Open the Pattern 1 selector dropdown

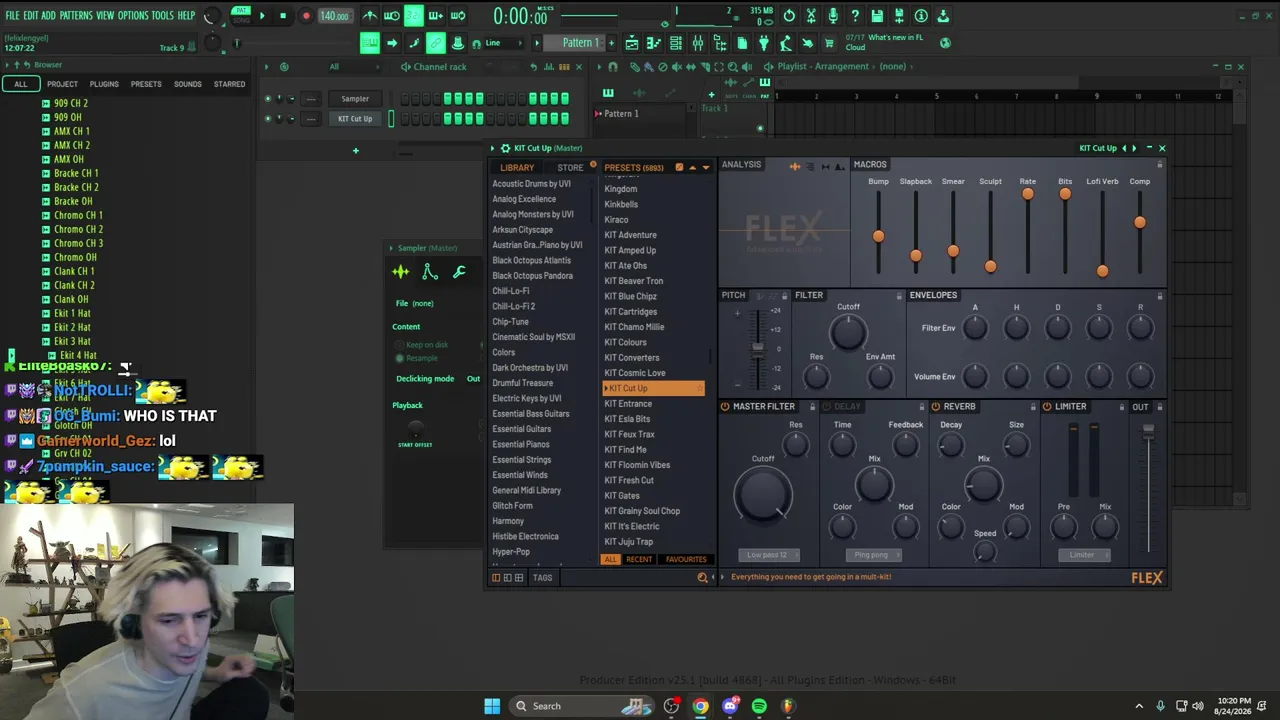coord(580,43)
